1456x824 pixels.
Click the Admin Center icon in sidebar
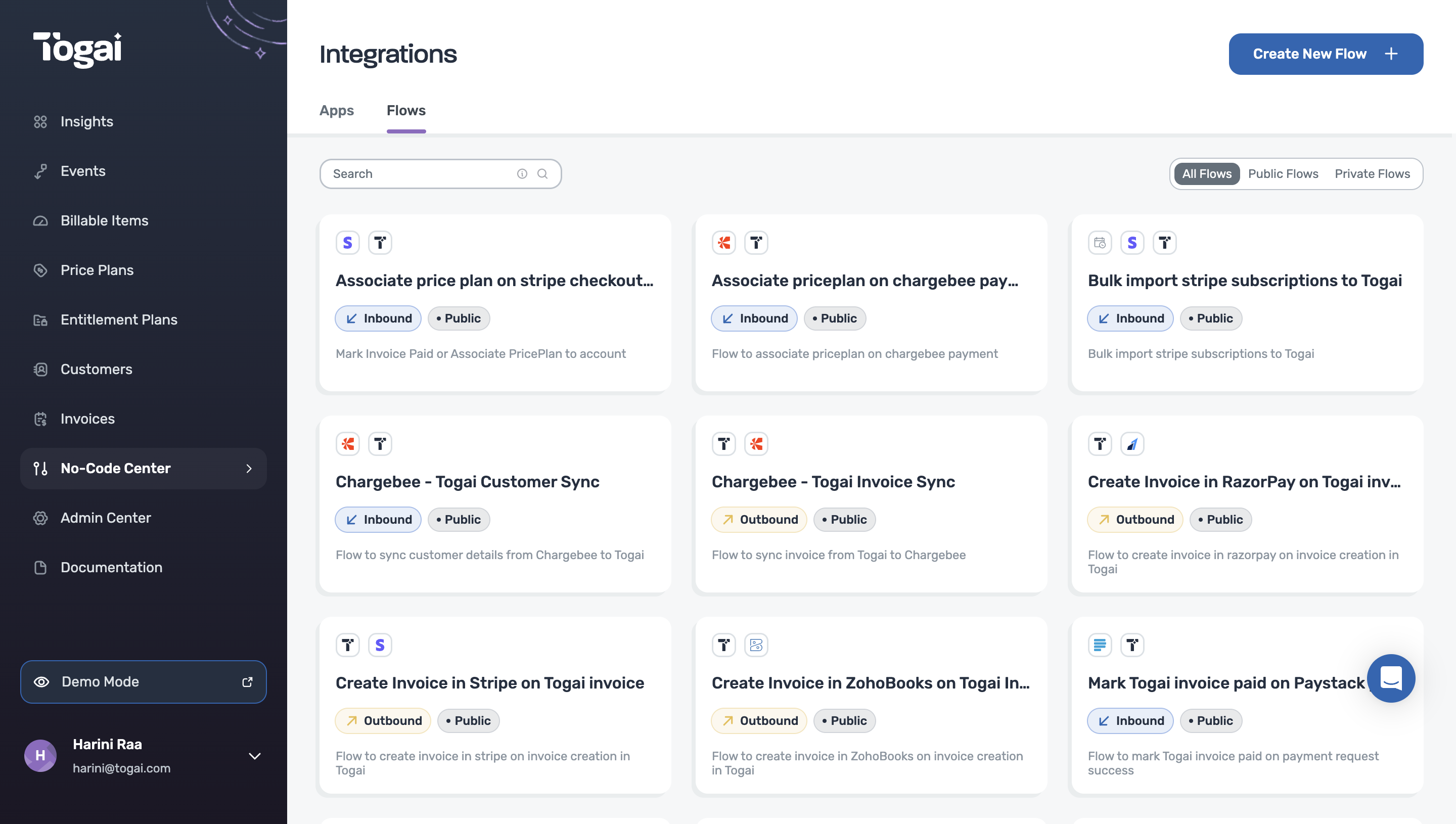(x=40, y=518)
